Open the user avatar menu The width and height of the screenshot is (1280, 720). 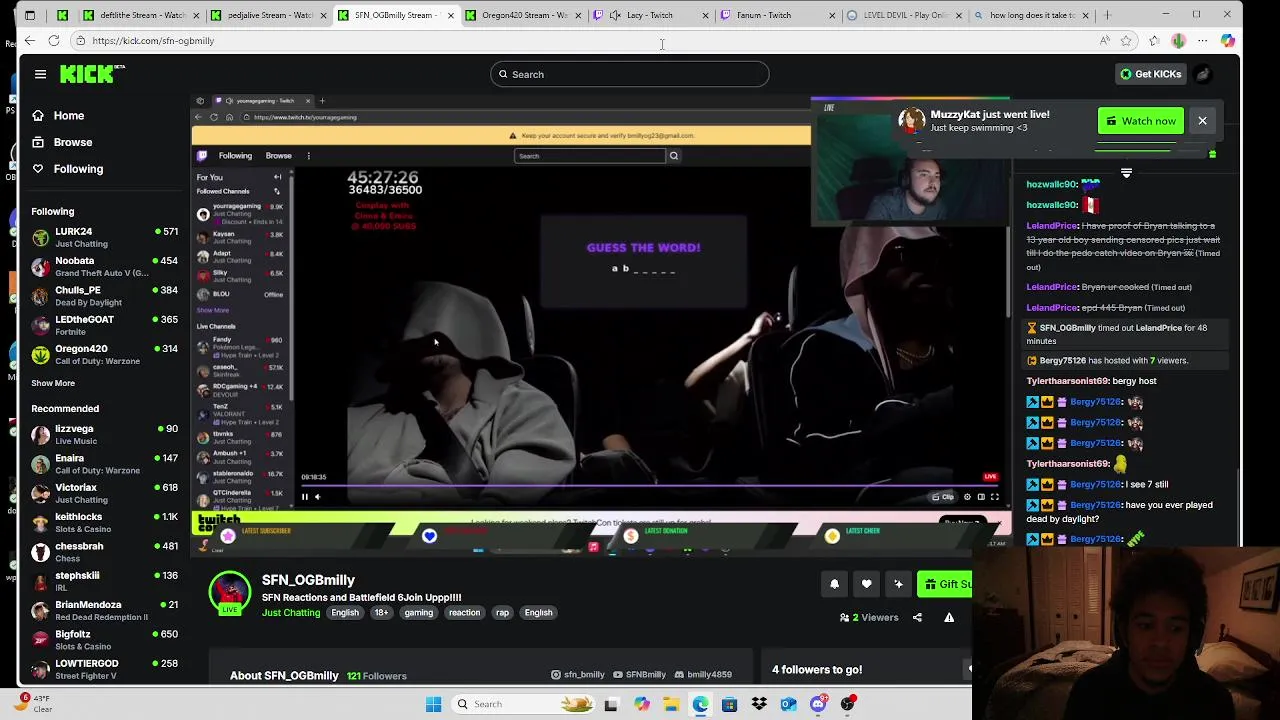click(x=1203, y=74)
